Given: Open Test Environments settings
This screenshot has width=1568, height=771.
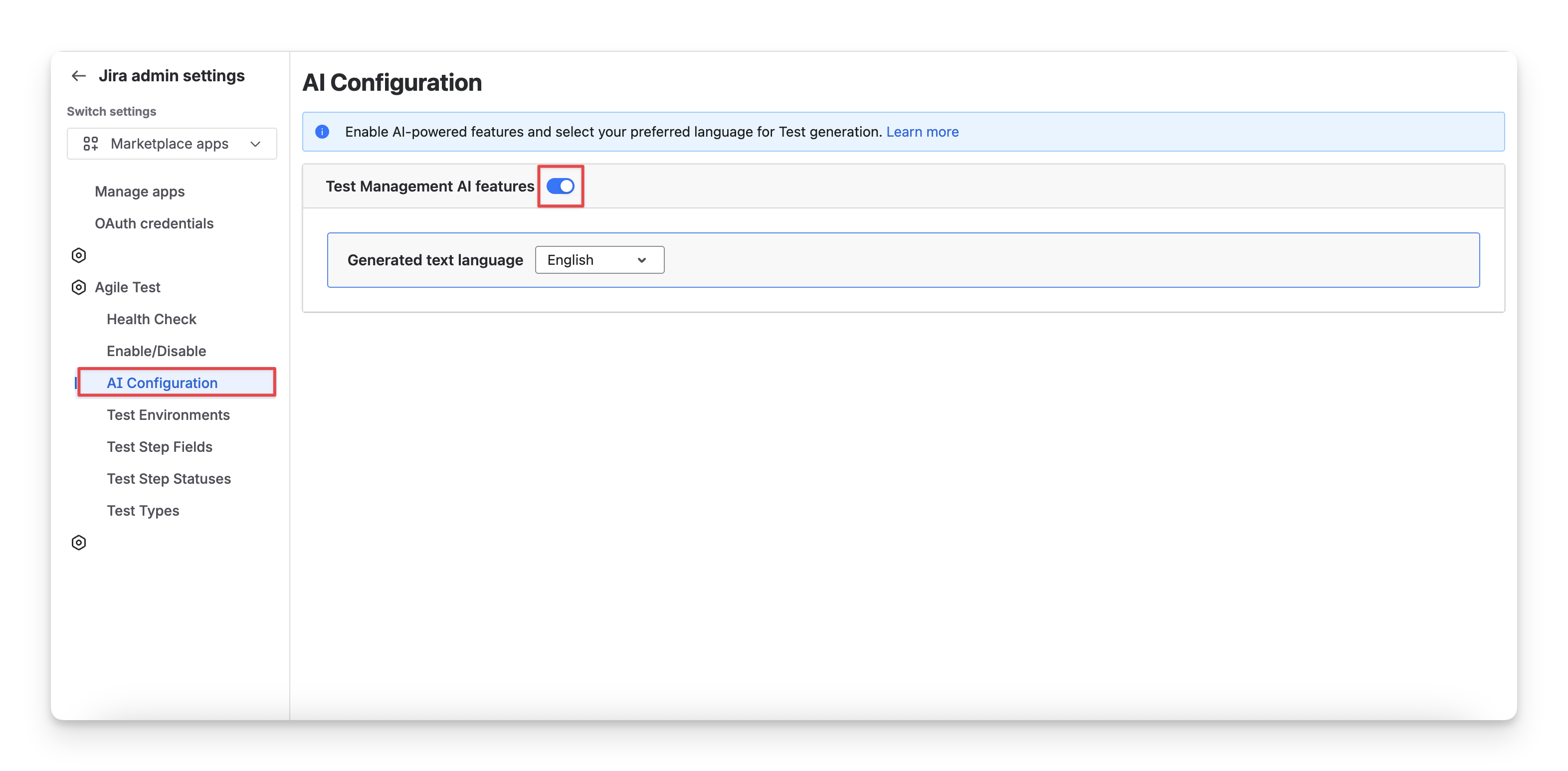Looking at the screenshot, I should [x=169, y=415].
